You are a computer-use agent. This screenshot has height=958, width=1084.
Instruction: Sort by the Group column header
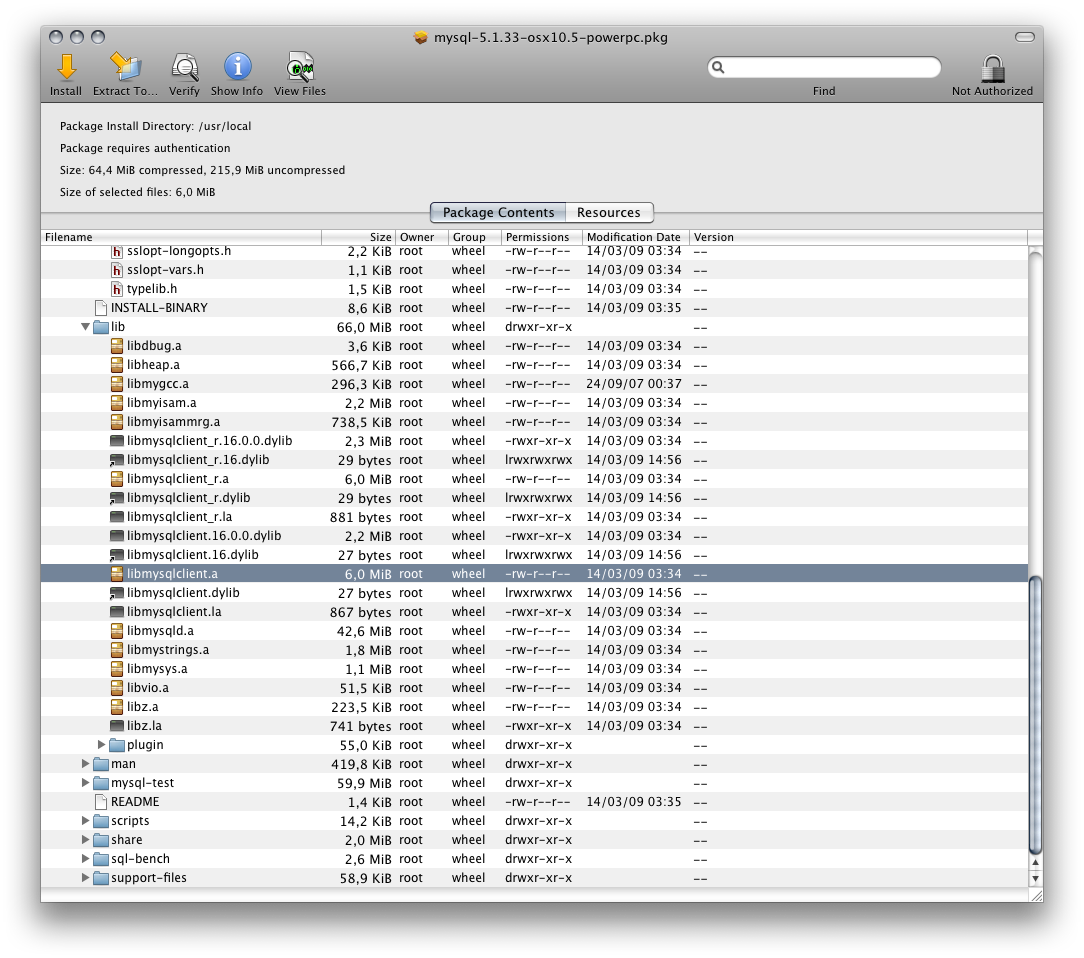pos(474,237)
